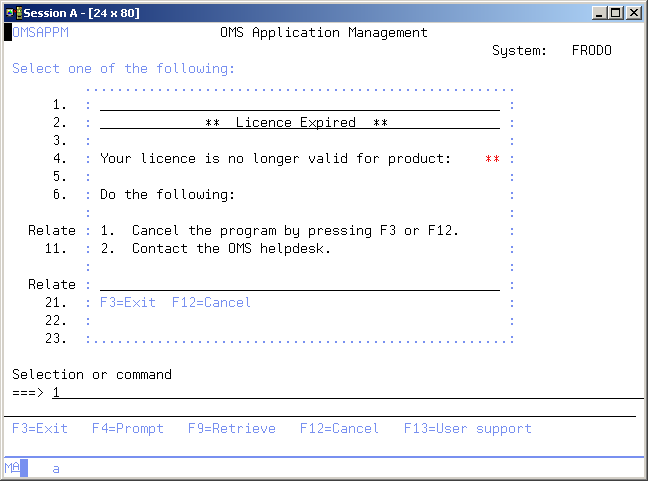Focus the Selection or command input line
This screenshot has width=648, height=481.
pos(340,392)
